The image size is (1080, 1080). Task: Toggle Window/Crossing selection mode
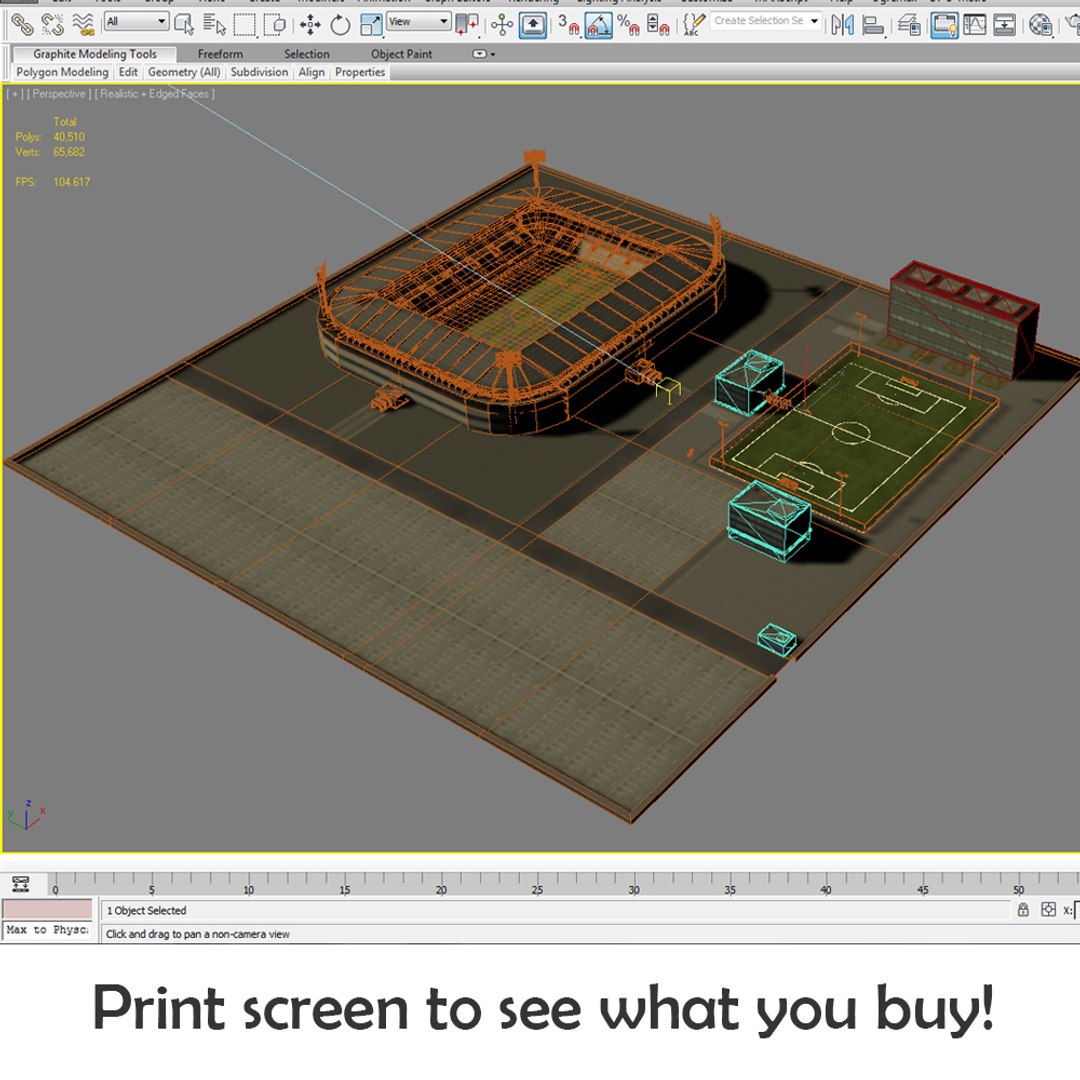(x=275, y=25)
